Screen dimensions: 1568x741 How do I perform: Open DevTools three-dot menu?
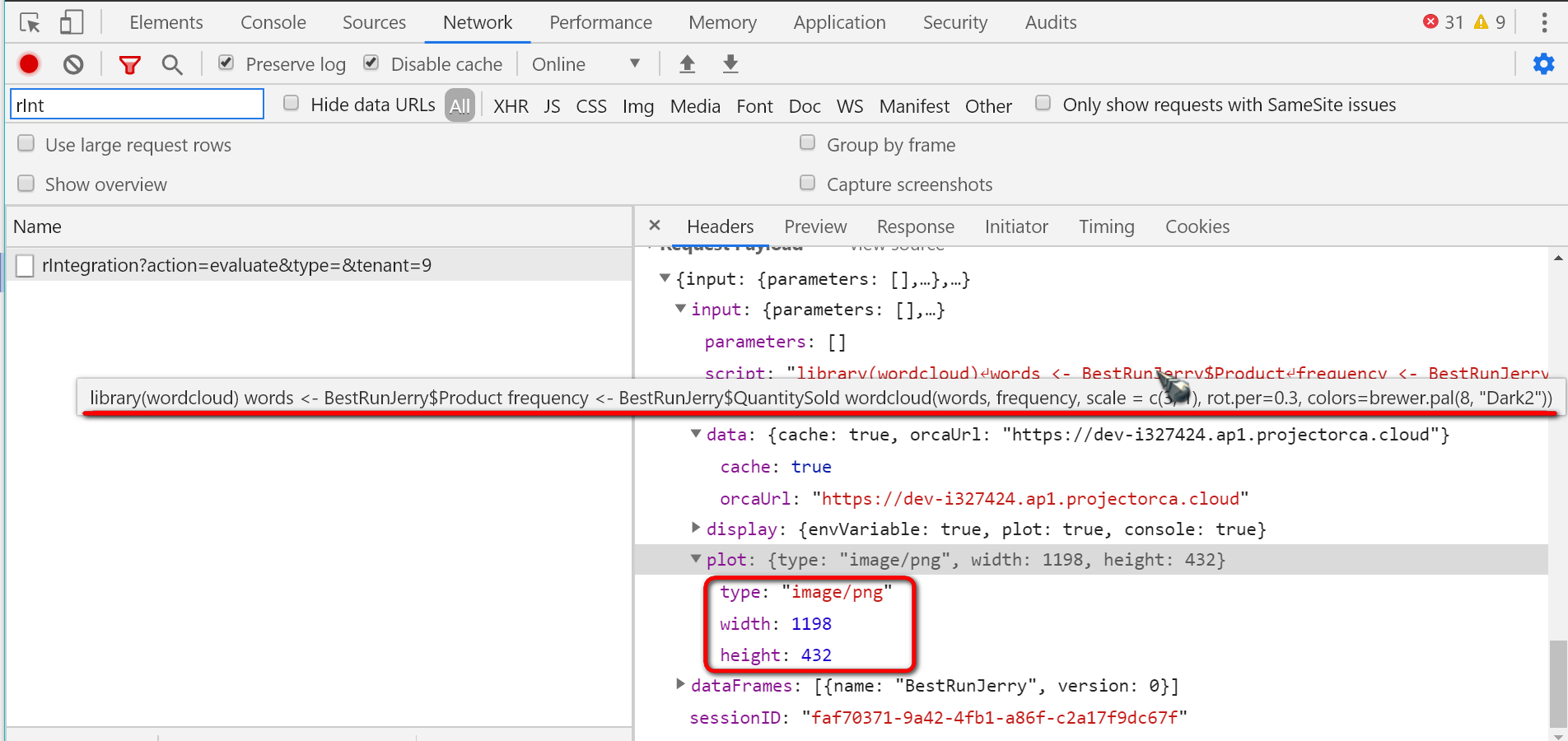(1544, 22)
